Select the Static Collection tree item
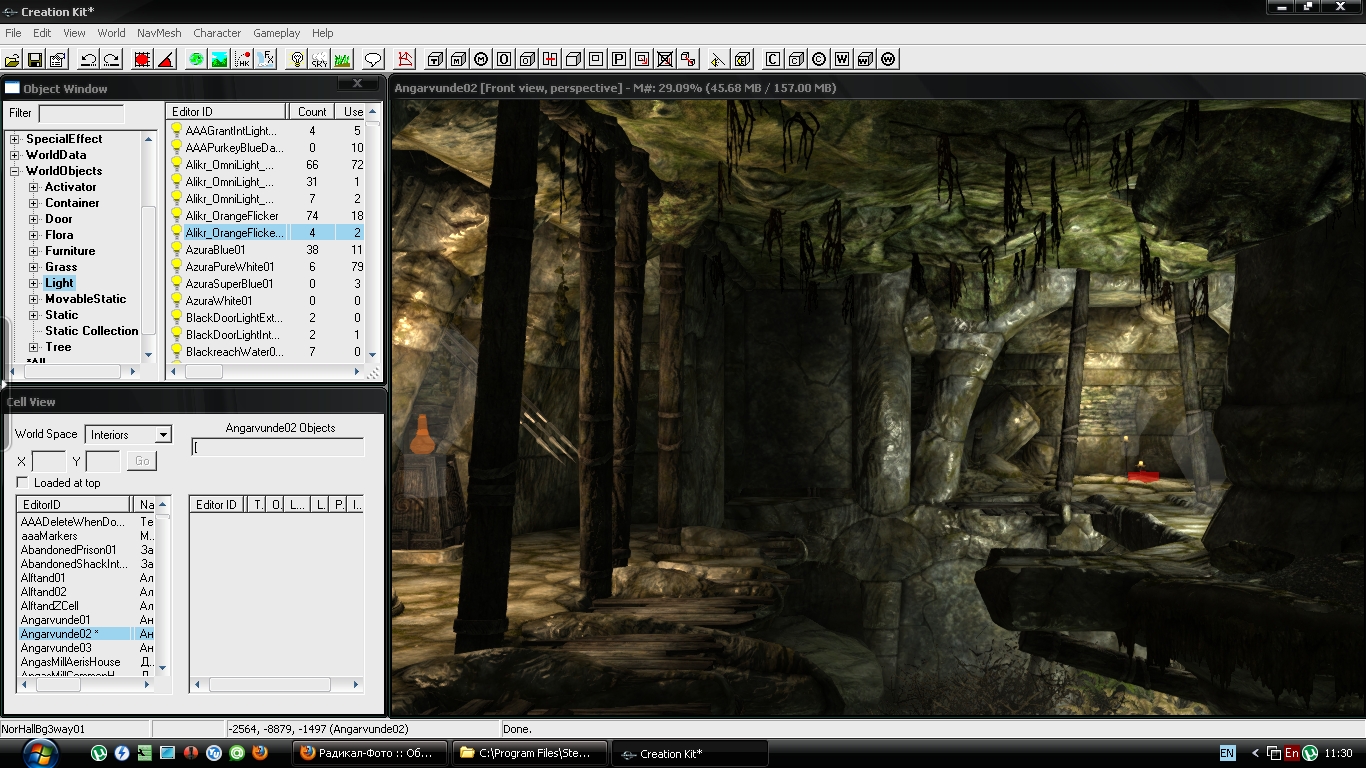This screenshot has height=768, width=1366. click(91, 331)
